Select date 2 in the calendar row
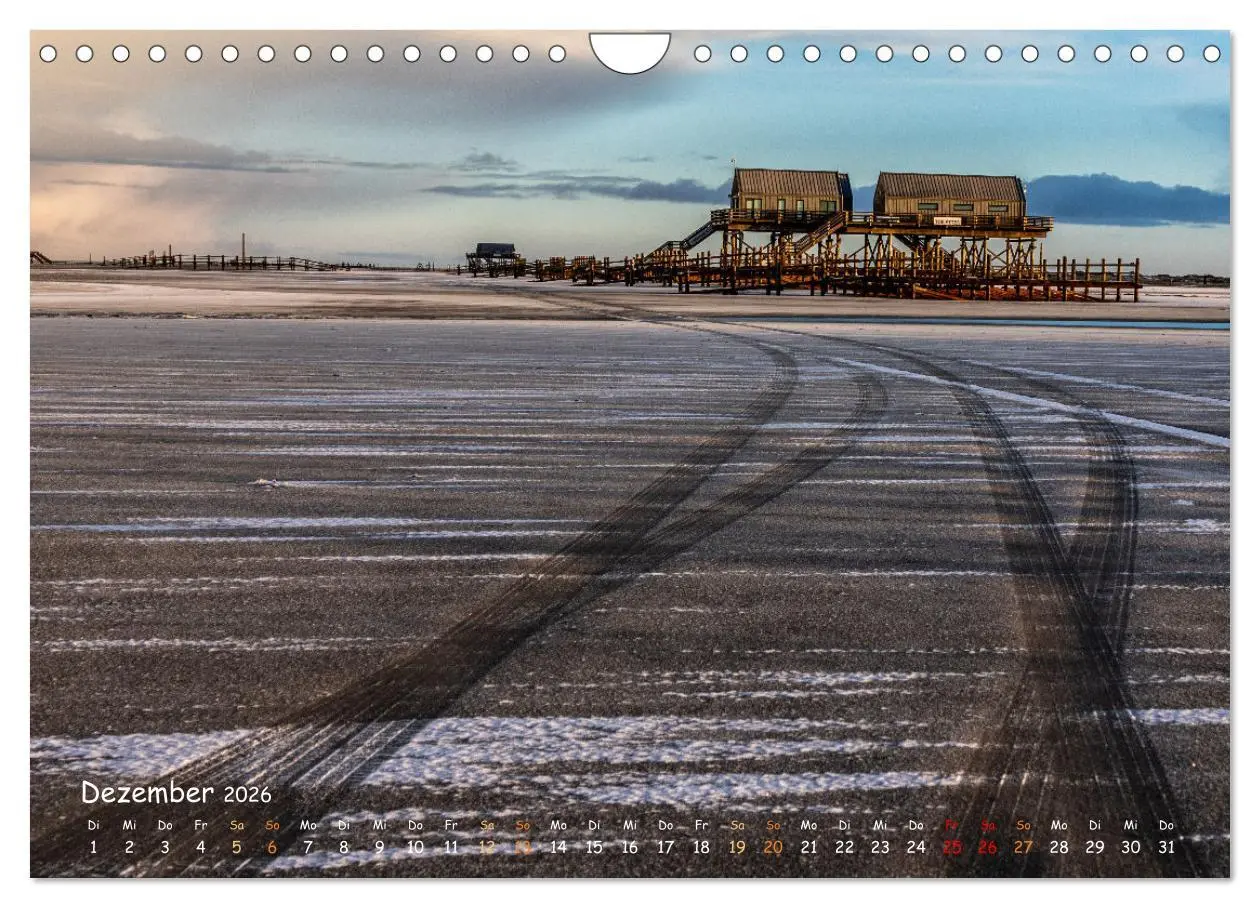 coord(129,847)
